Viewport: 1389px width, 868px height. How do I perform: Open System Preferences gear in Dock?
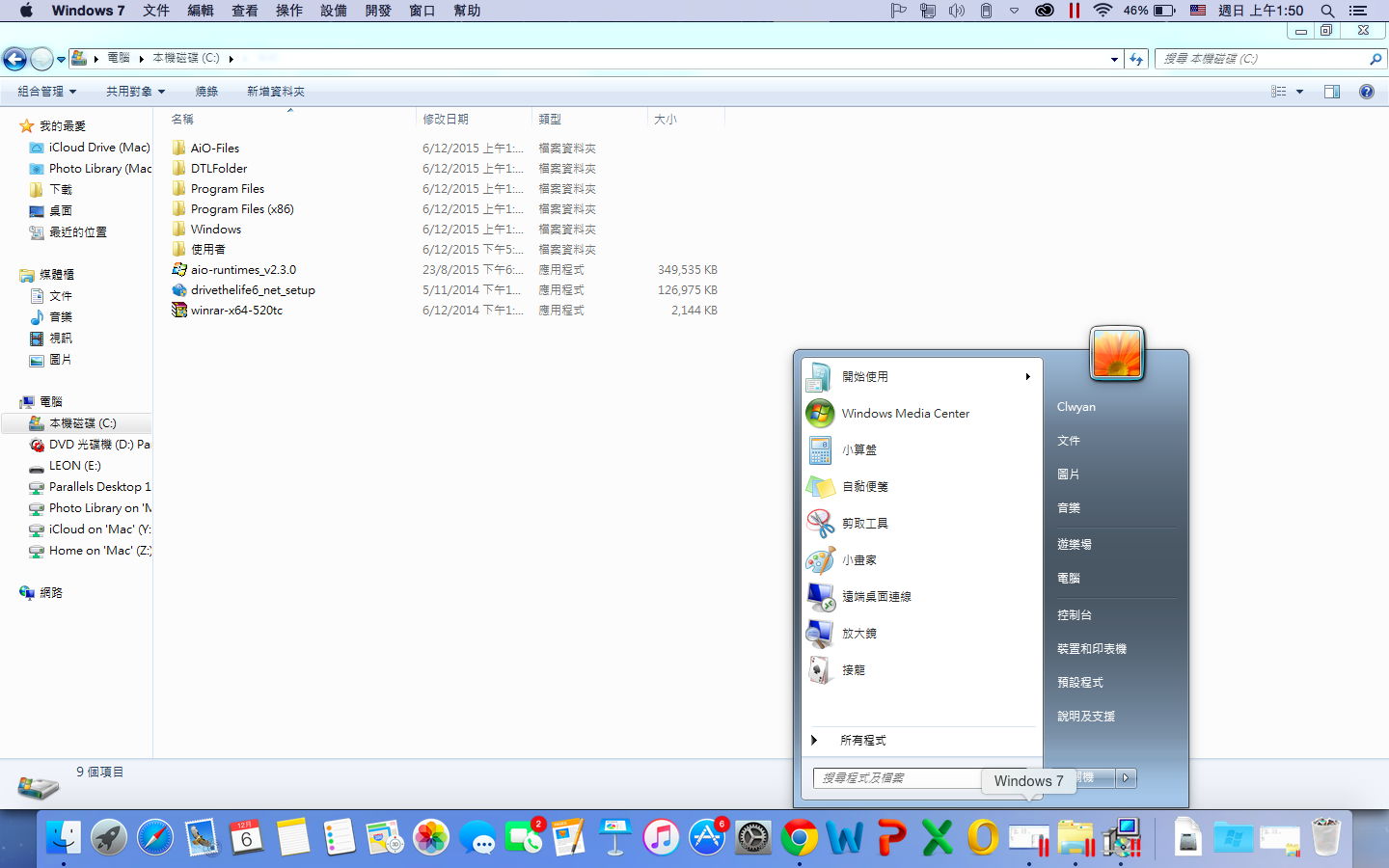[x=753, y=837]
